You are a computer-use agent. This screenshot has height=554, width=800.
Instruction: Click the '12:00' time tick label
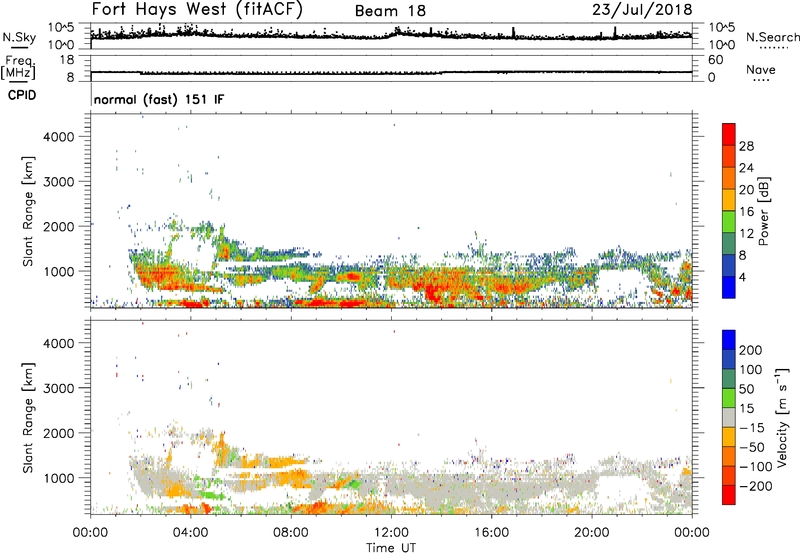coord(391,533)
